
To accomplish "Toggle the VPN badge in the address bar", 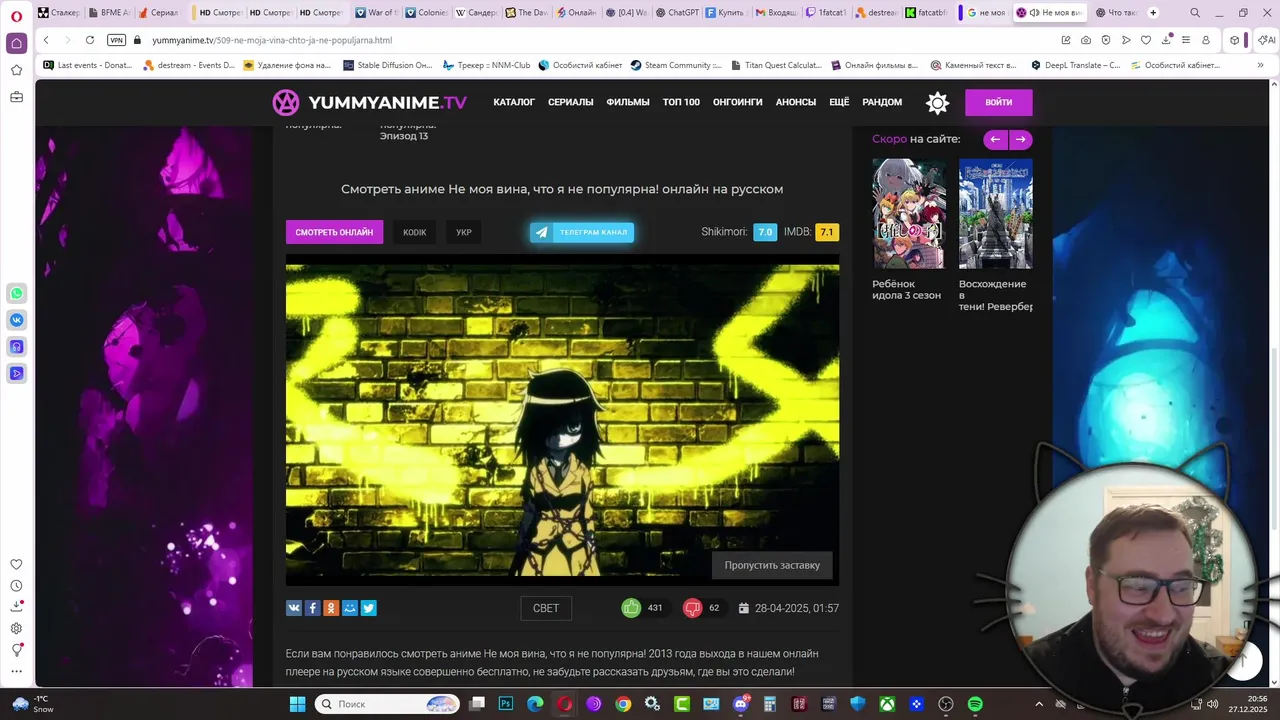I will [x=117, y=40].
